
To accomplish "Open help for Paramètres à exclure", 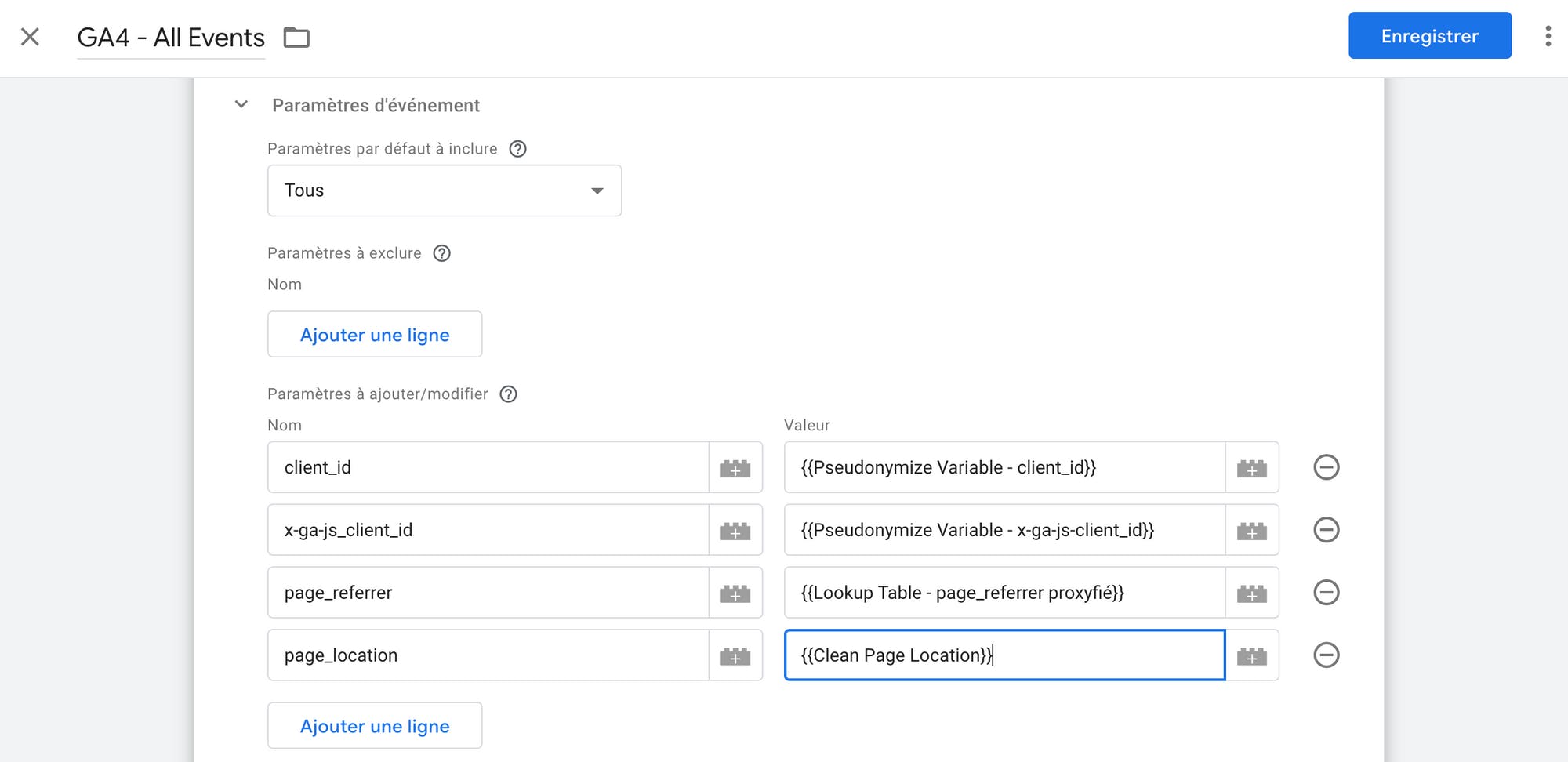I will click(442, 253).
